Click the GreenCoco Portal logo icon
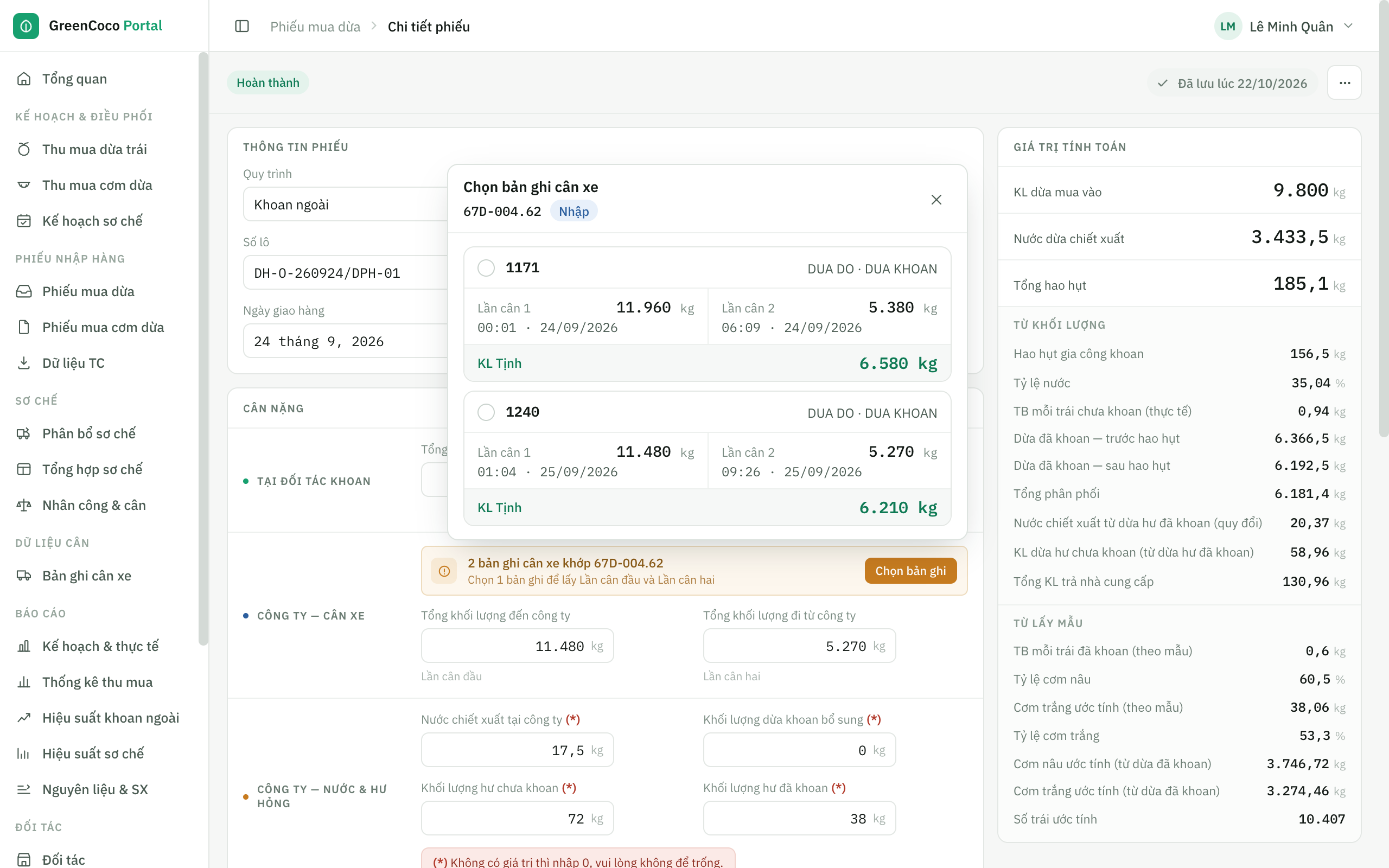This screenshot has height=868, width=1389. click(26, 26)
